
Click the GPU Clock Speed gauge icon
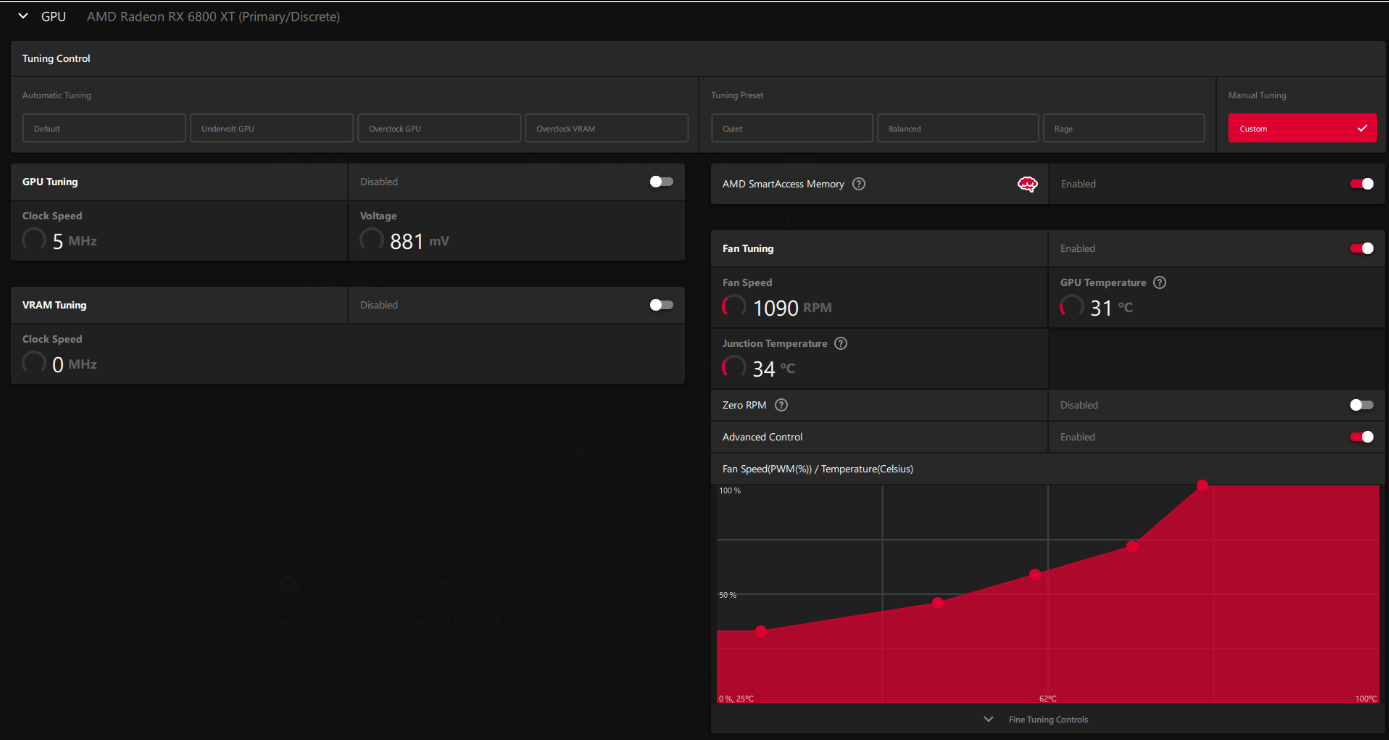pyautogui.click(x=34, y=240)
